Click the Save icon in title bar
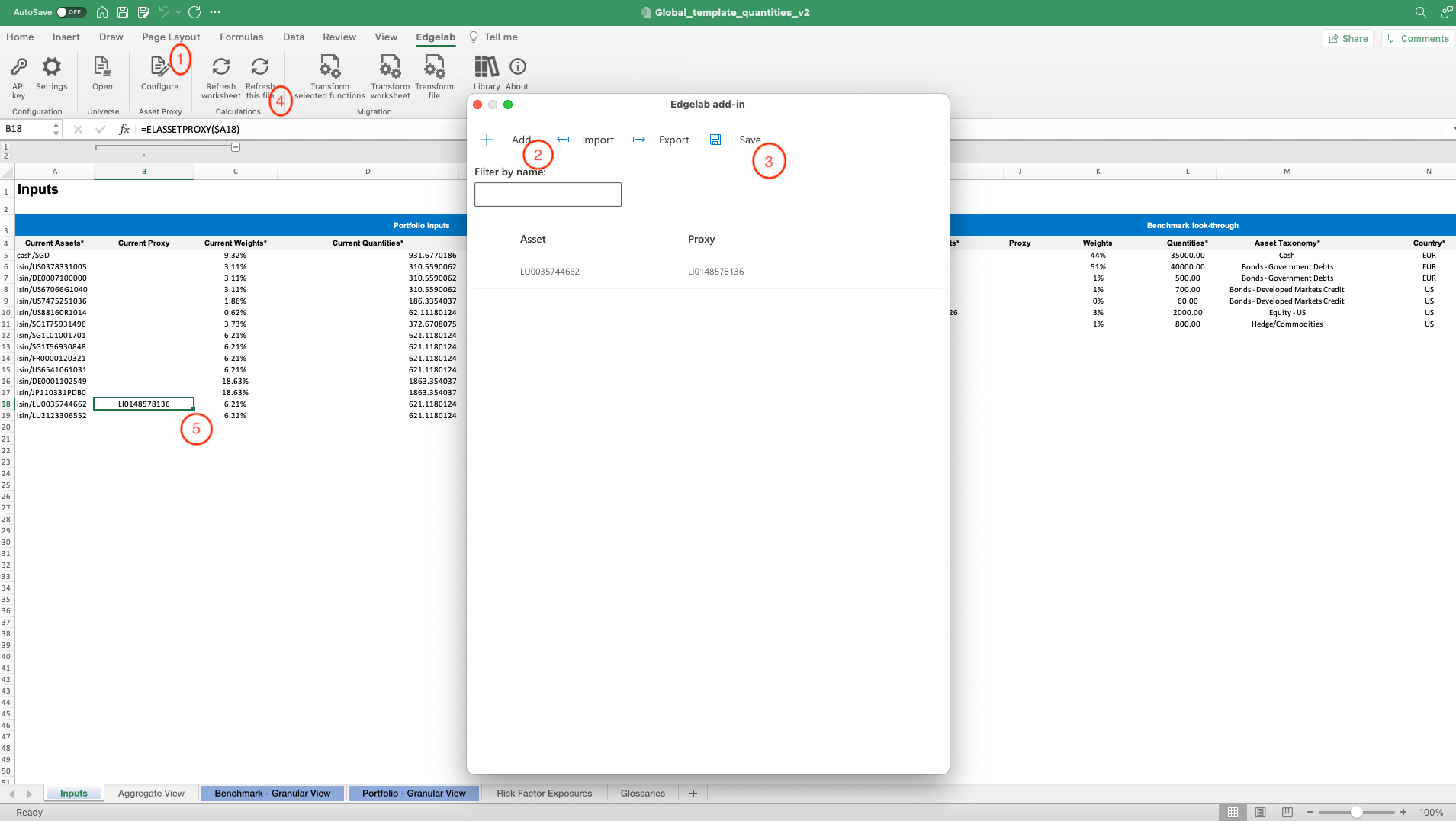Viewport: 1456px width, 821px height. point(122,12)
